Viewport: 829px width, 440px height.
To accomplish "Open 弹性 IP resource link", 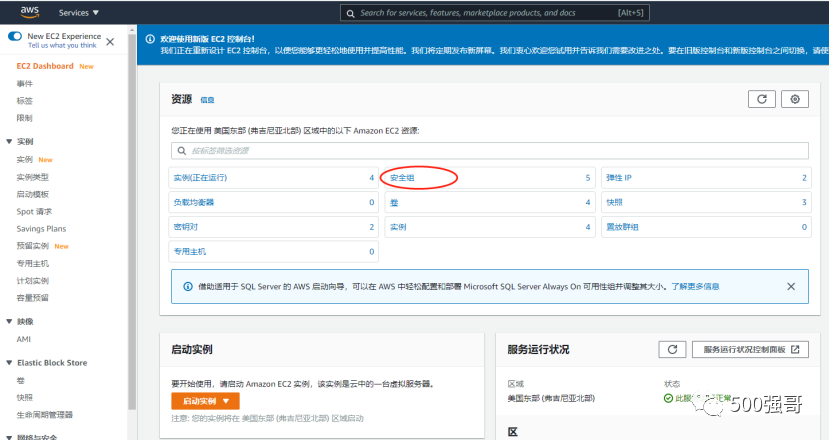I will (619, 178).
